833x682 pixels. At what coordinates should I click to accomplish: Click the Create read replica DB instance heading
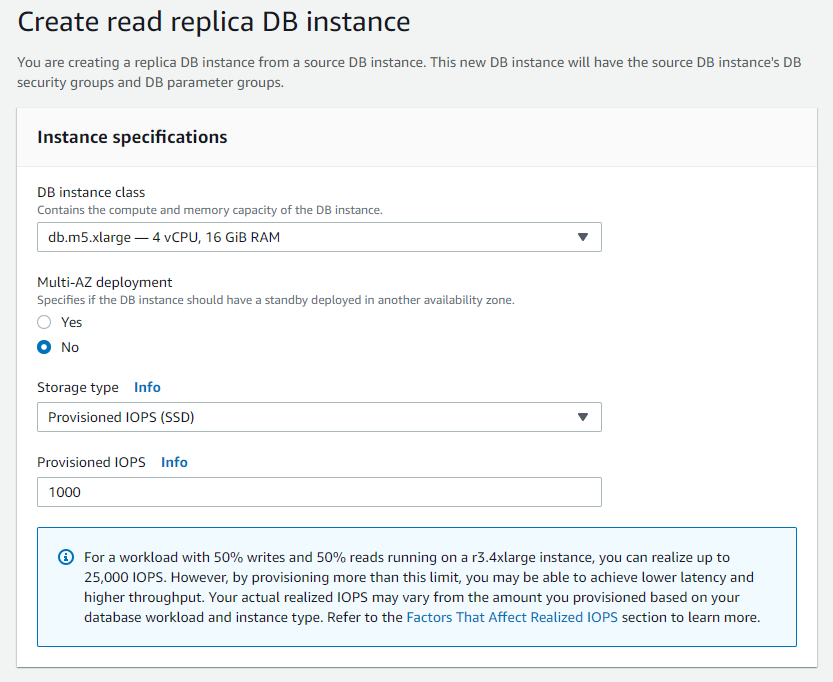click(214, 21)
